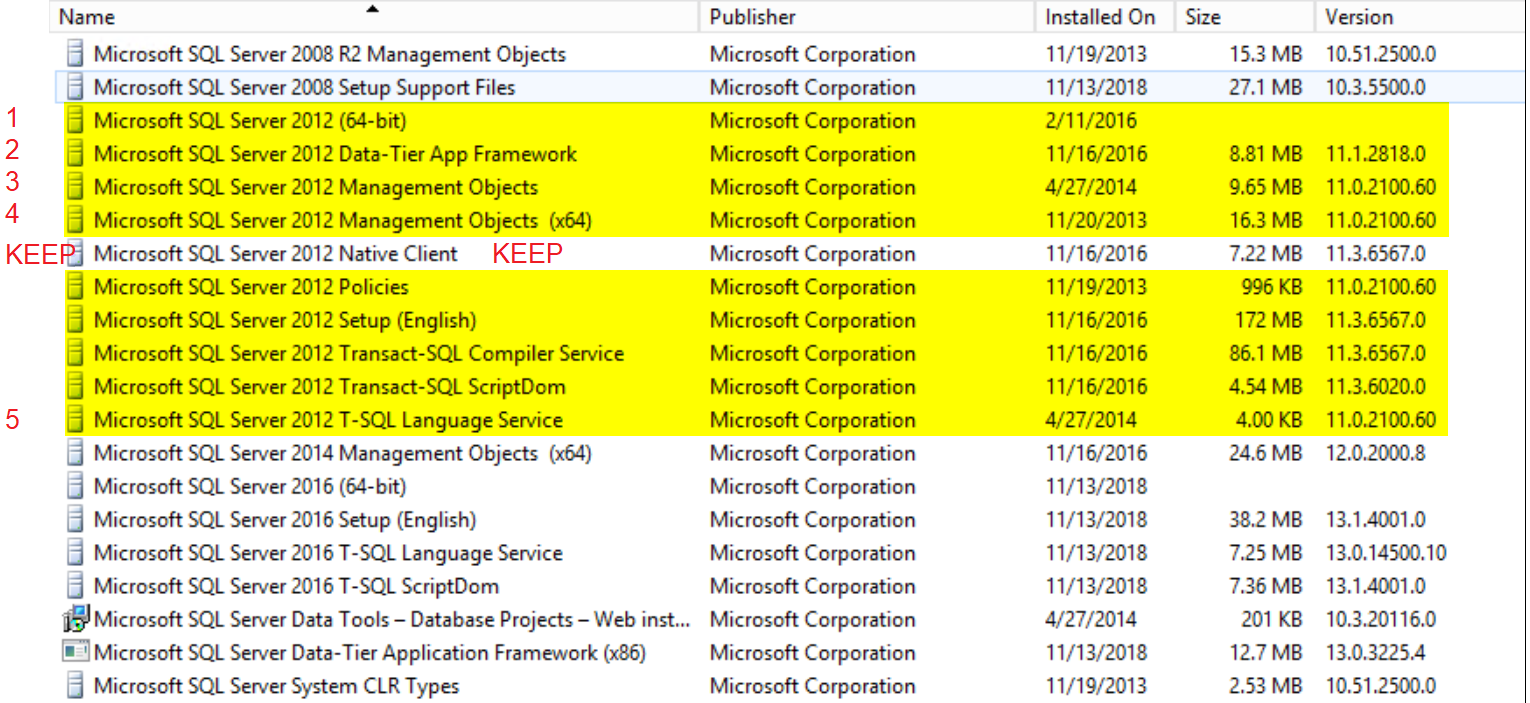1530x703 pixels.
Task: Click icon of SQL Server System CLR Types
Action: (x=74, y=686)
